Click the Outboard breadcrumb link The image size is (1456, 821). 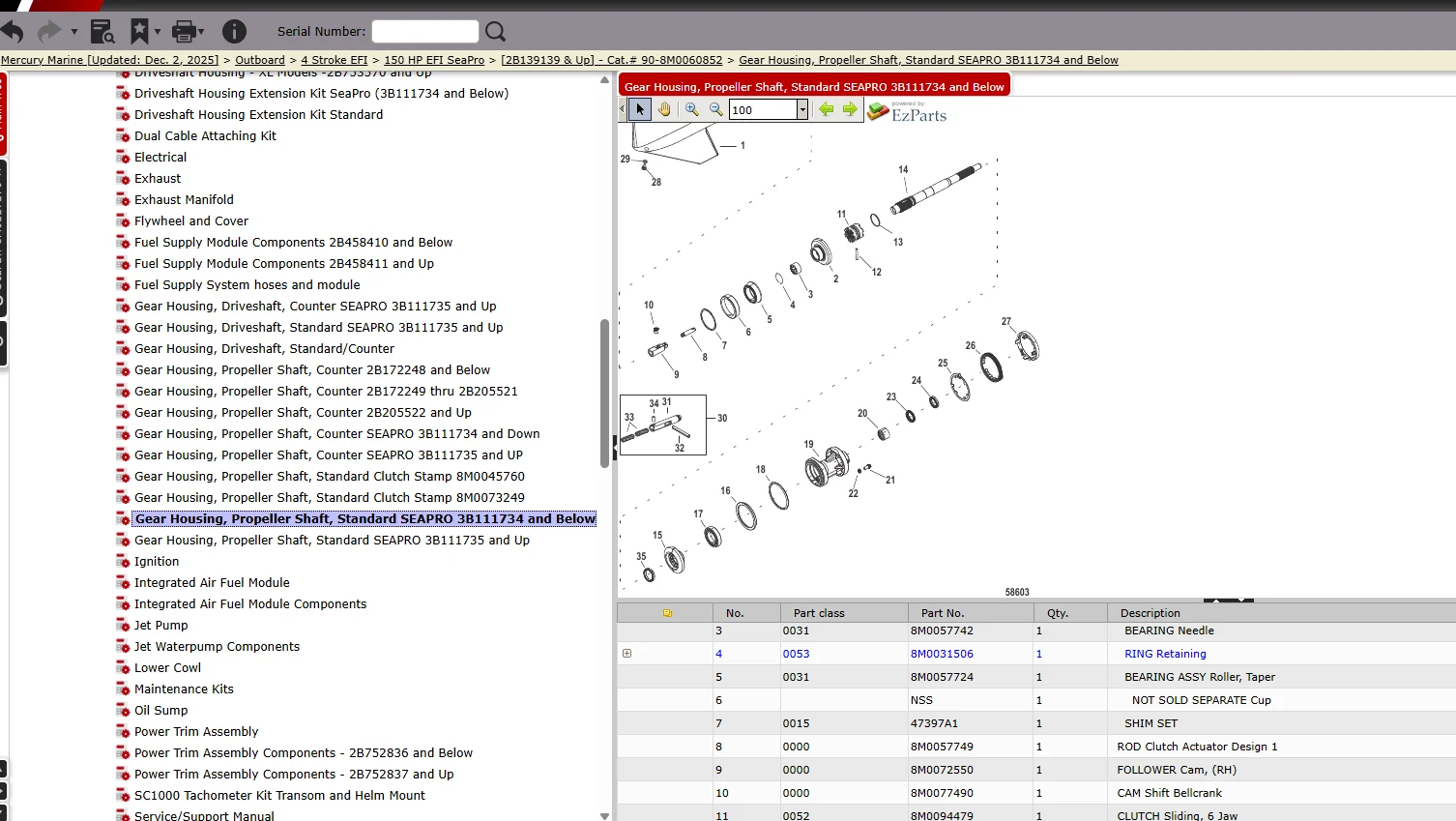tap(260, 60)
